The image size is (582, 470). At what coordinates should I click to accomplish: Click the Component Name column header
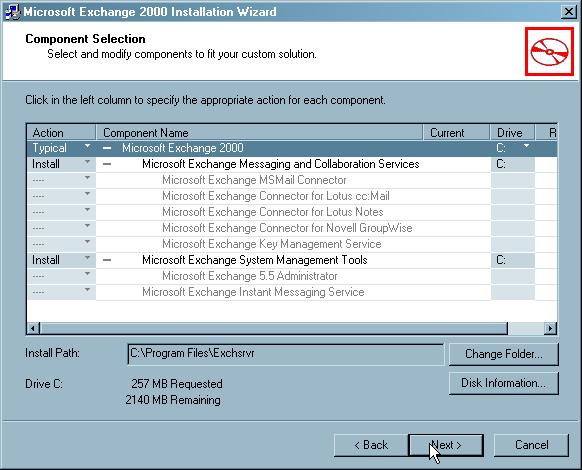(259, 133)
